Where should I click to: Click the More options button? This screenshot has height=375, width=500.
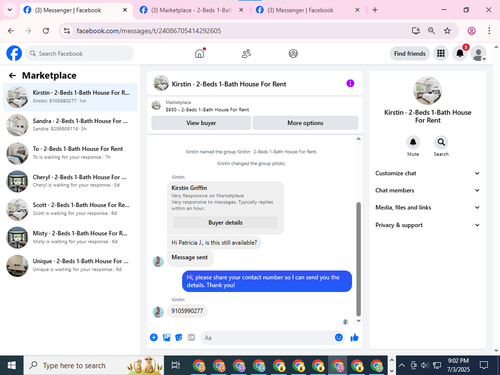click(305, 123)
